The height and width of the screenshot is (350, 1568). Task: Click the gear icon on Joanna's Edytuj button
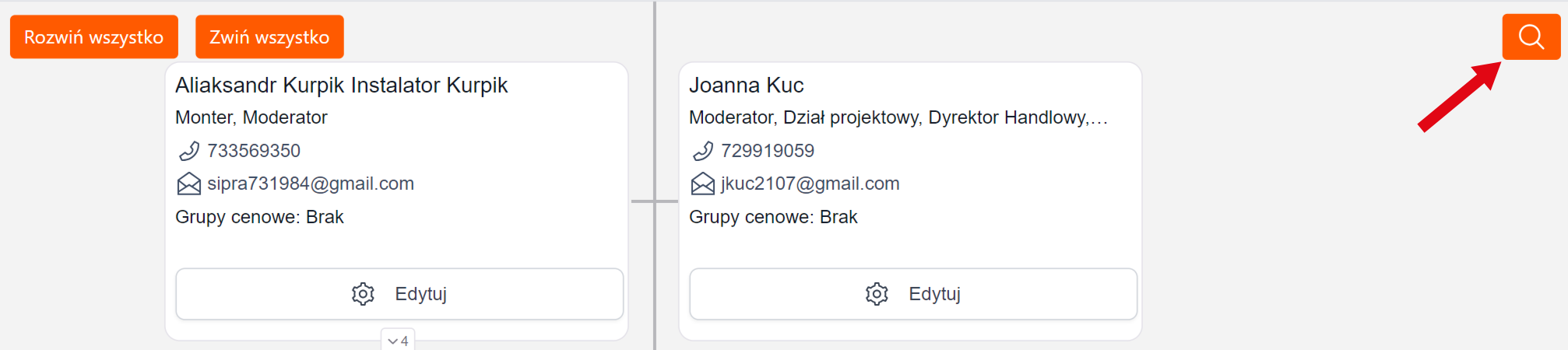point(877,294)
